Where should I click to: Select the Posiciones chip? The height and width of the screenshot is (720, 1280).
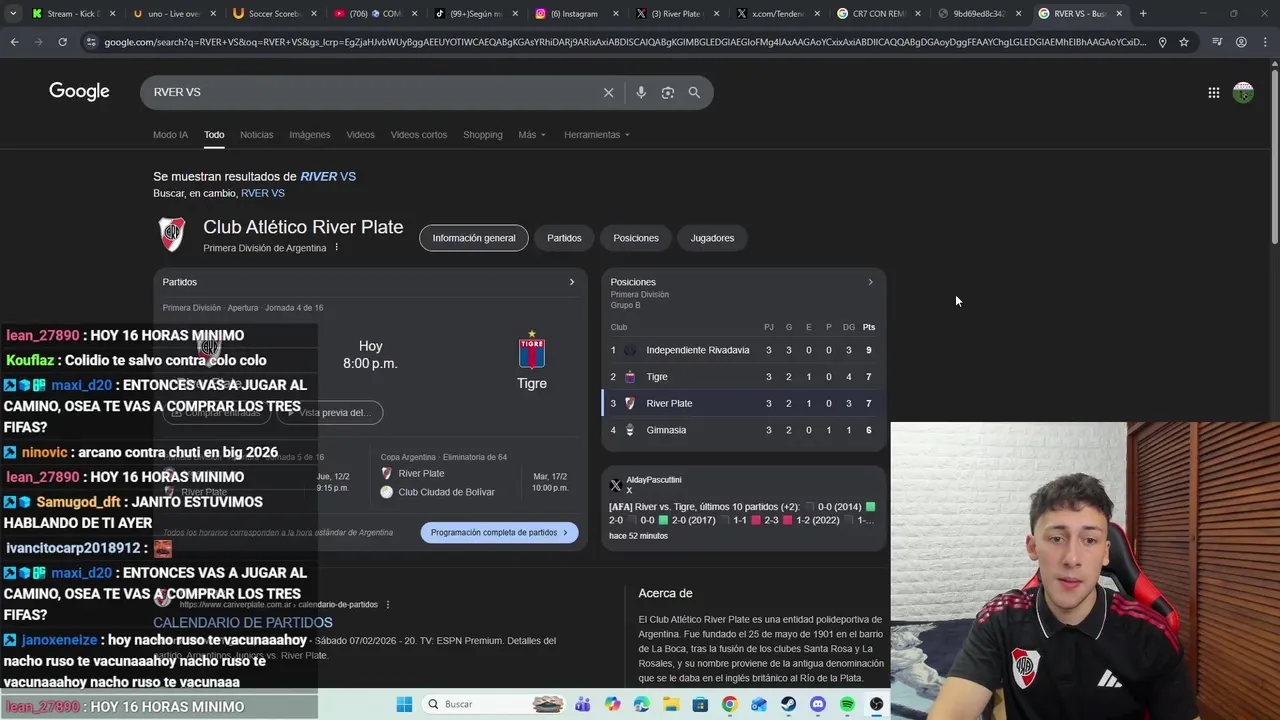[636, 238]
